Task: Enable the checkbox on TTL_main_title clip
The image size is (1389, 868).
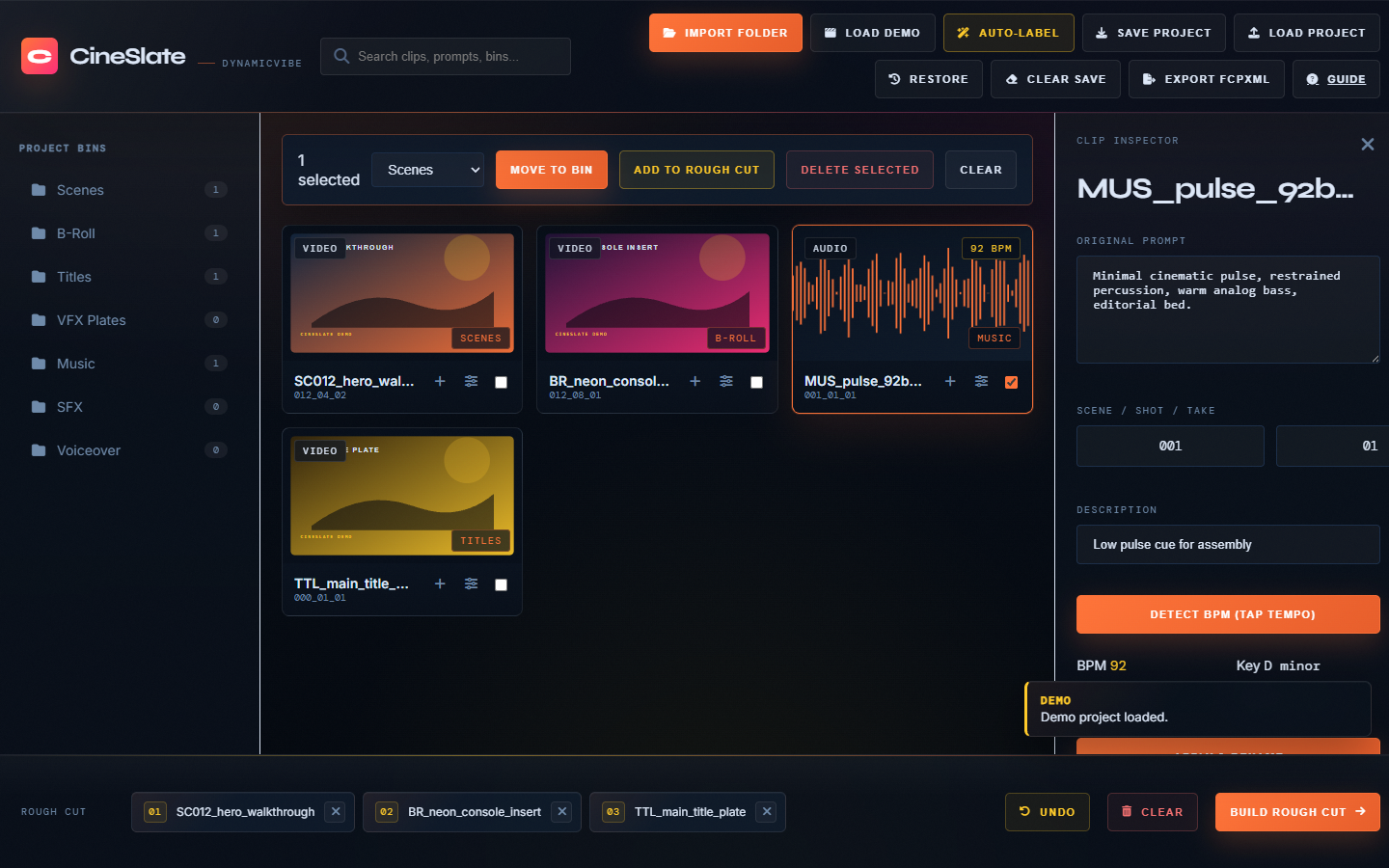Action: tap(501, 584)
